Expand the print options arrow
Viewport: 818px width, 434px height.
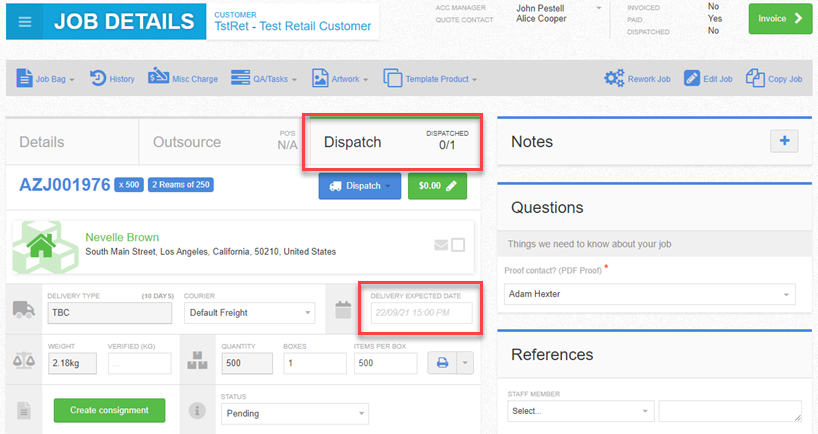465,363
